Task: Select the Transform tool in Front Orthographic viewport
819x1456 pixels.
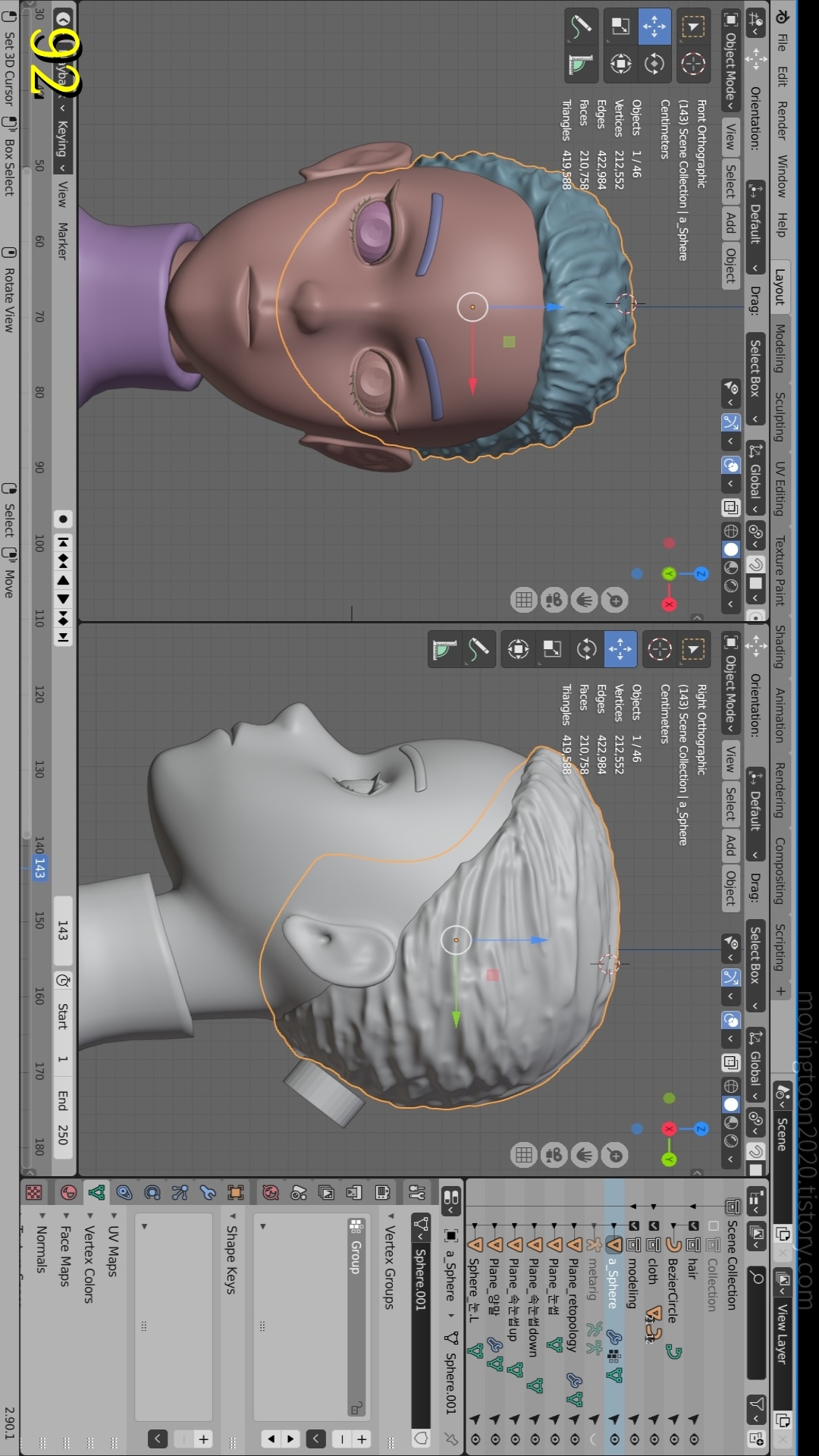Action: pos(620,64)
